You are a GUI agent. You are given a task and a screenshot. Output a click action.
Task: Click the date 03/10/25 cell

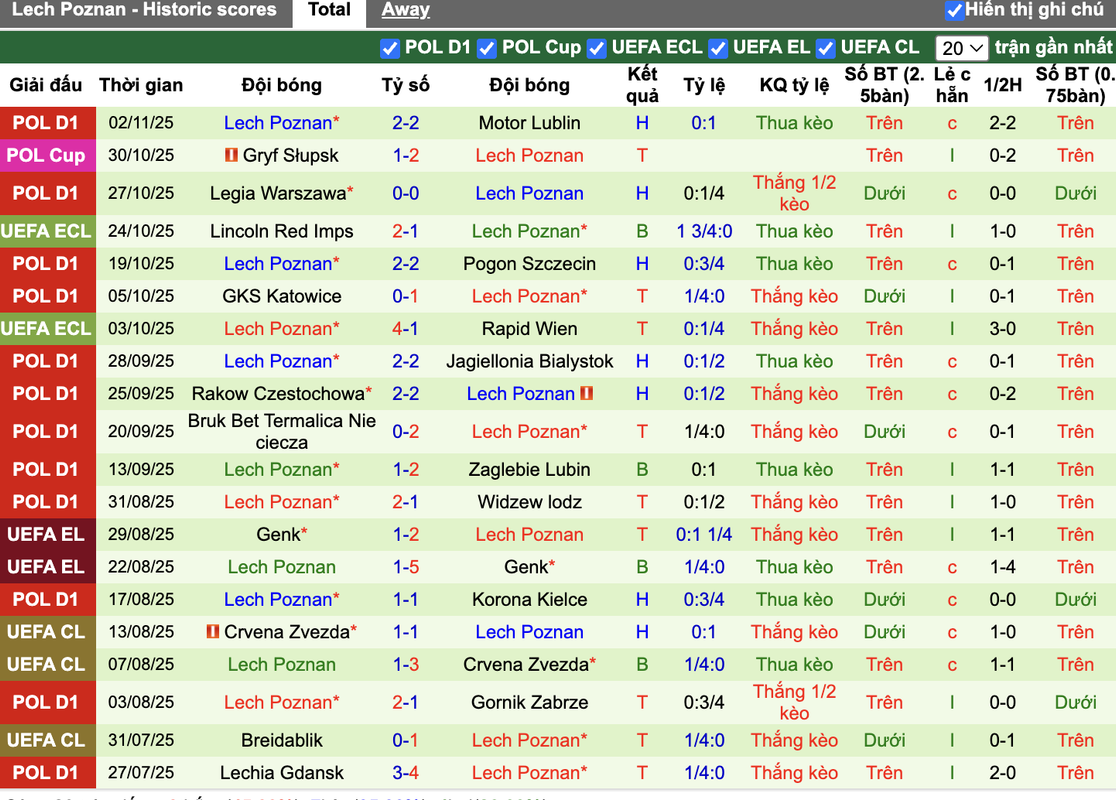pos(141,329)
